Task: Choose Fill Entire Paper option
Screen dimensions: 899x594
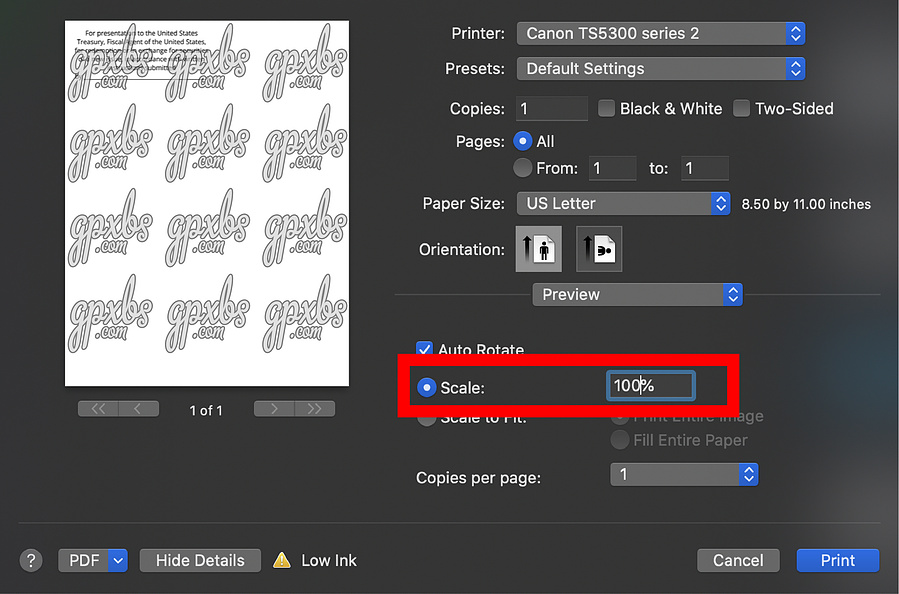Action: click(x=619, y=440)
